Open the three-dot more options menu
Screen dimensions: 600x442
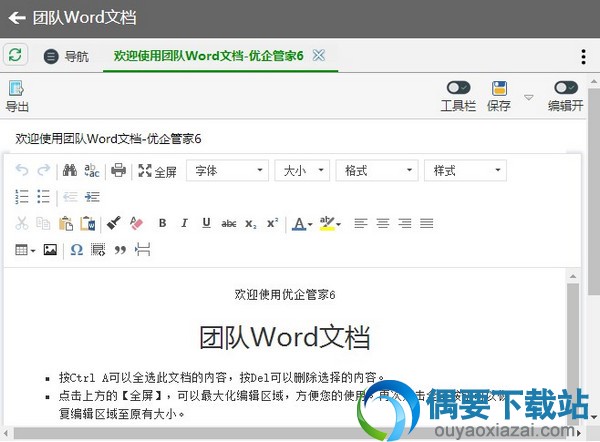point(583,57)
